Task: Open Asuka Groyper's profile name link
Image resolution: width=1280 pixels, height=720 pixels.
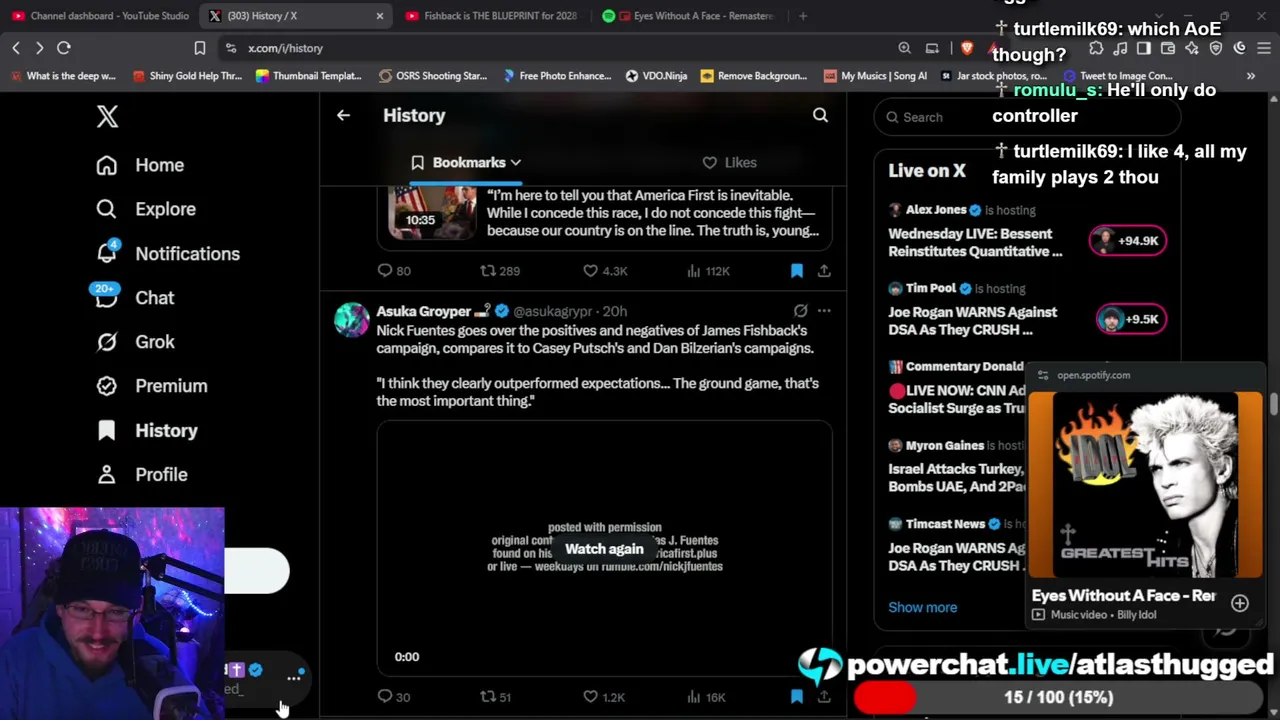Action: [424, 311]
